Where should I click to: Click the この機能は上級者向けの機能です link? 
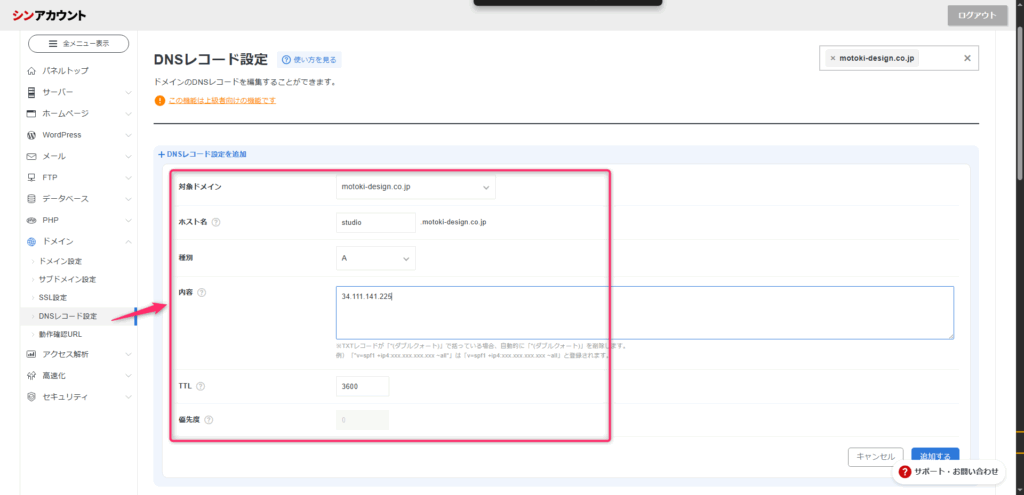(x=222, y=101)
